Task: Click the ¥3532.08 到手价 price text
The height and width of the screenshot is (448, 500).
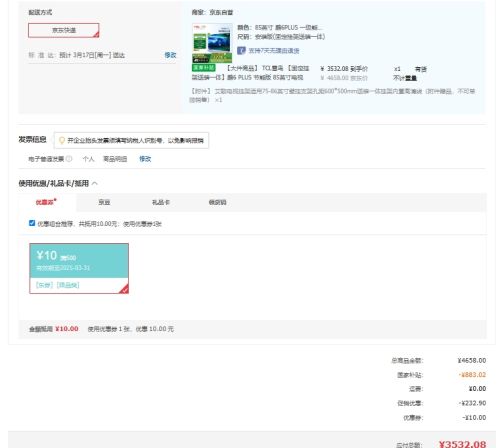Action: (344, 69)
